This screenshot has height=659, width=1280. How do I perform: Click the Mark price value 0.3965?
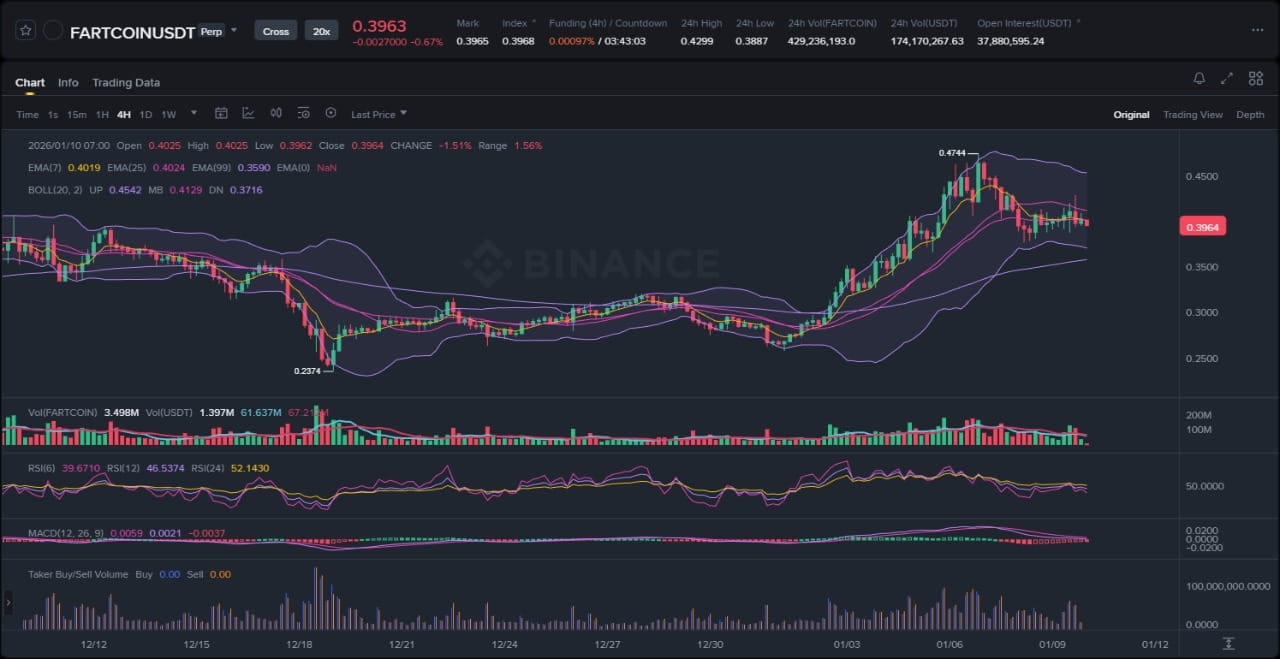point(472,41)
